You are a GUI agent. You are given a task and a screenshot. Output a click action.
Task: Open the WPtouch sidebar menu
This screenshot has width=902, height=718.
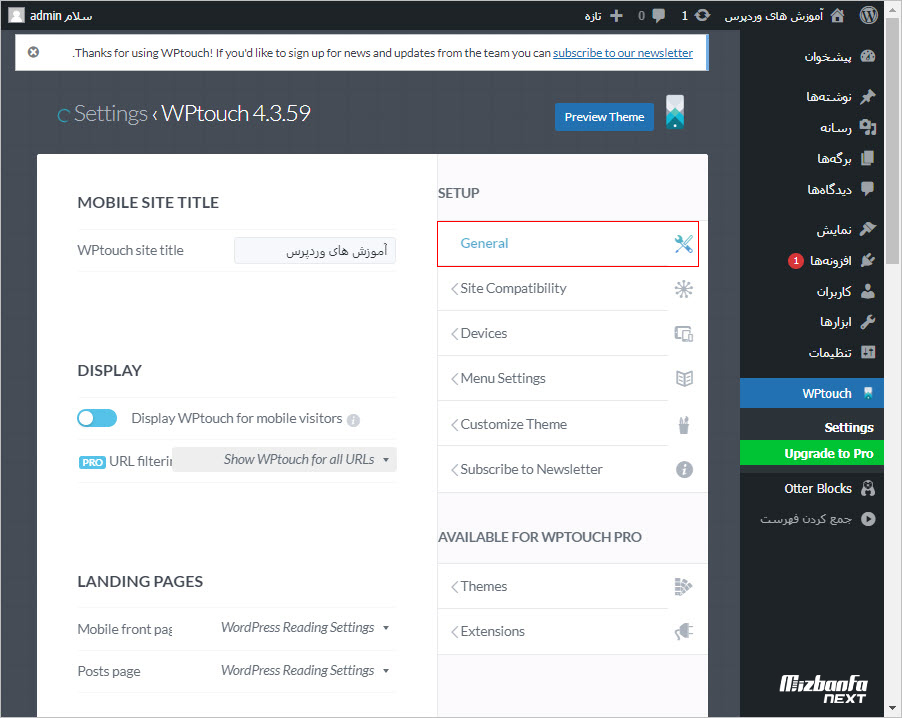click(812, 394)
